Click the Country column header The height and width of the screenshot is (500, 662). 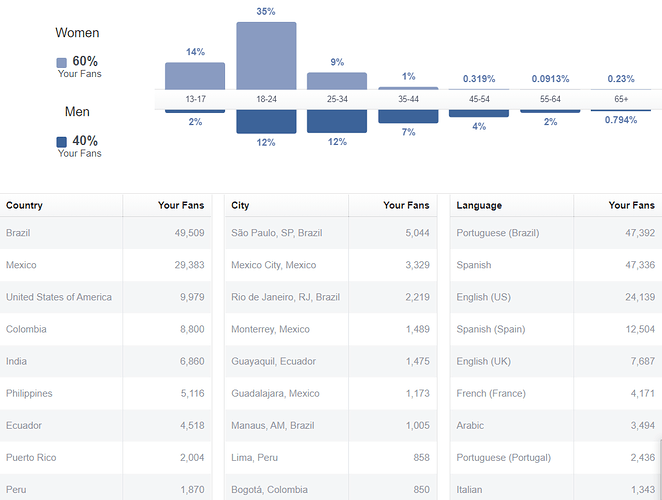click(24, 205)
